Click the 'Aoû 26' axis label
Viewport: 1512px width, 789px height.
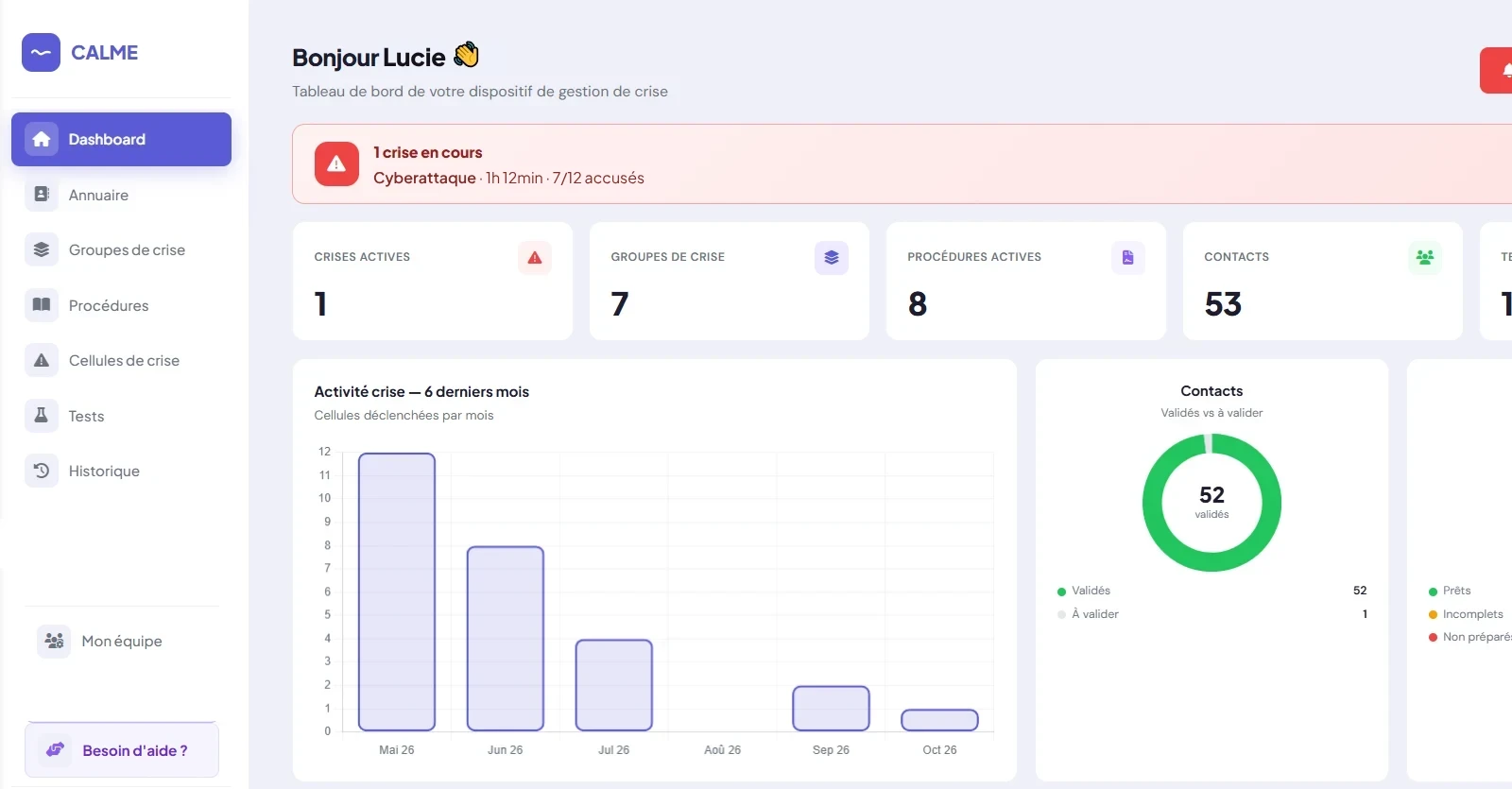coord(722,750)
